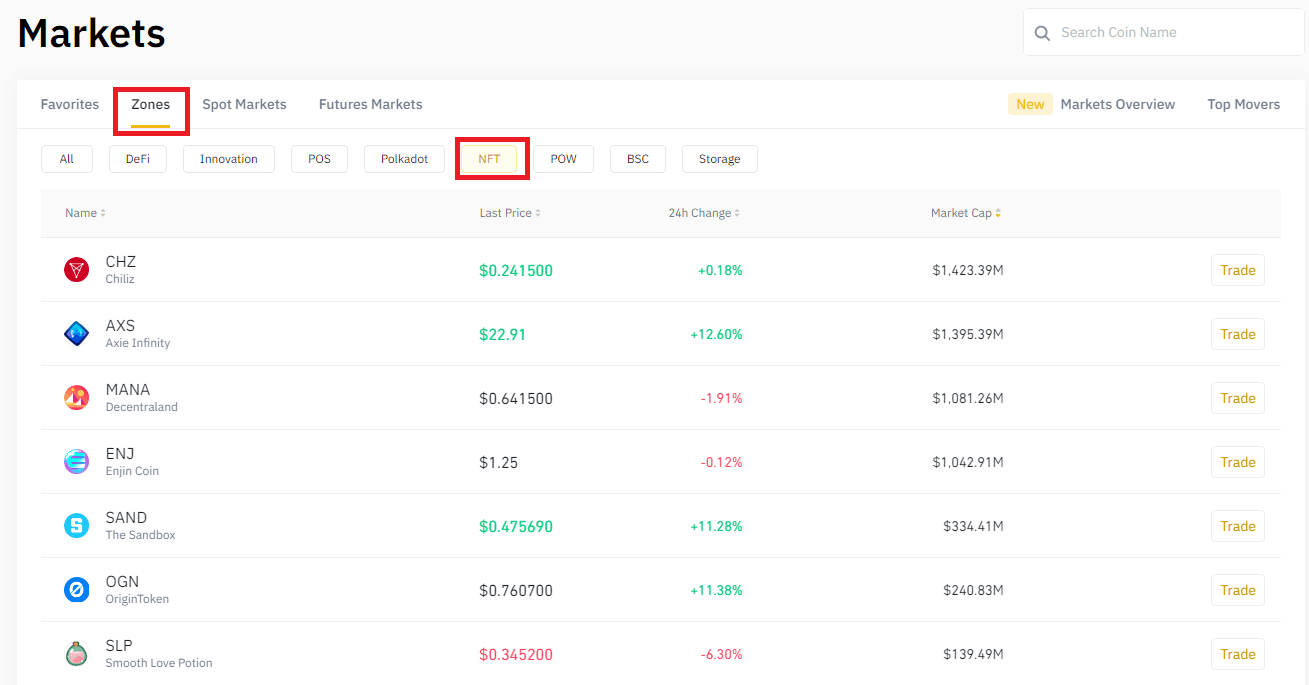Click the Chiliz CHZ coin logo
The image size is (1309, 685).
coord(76,270)
